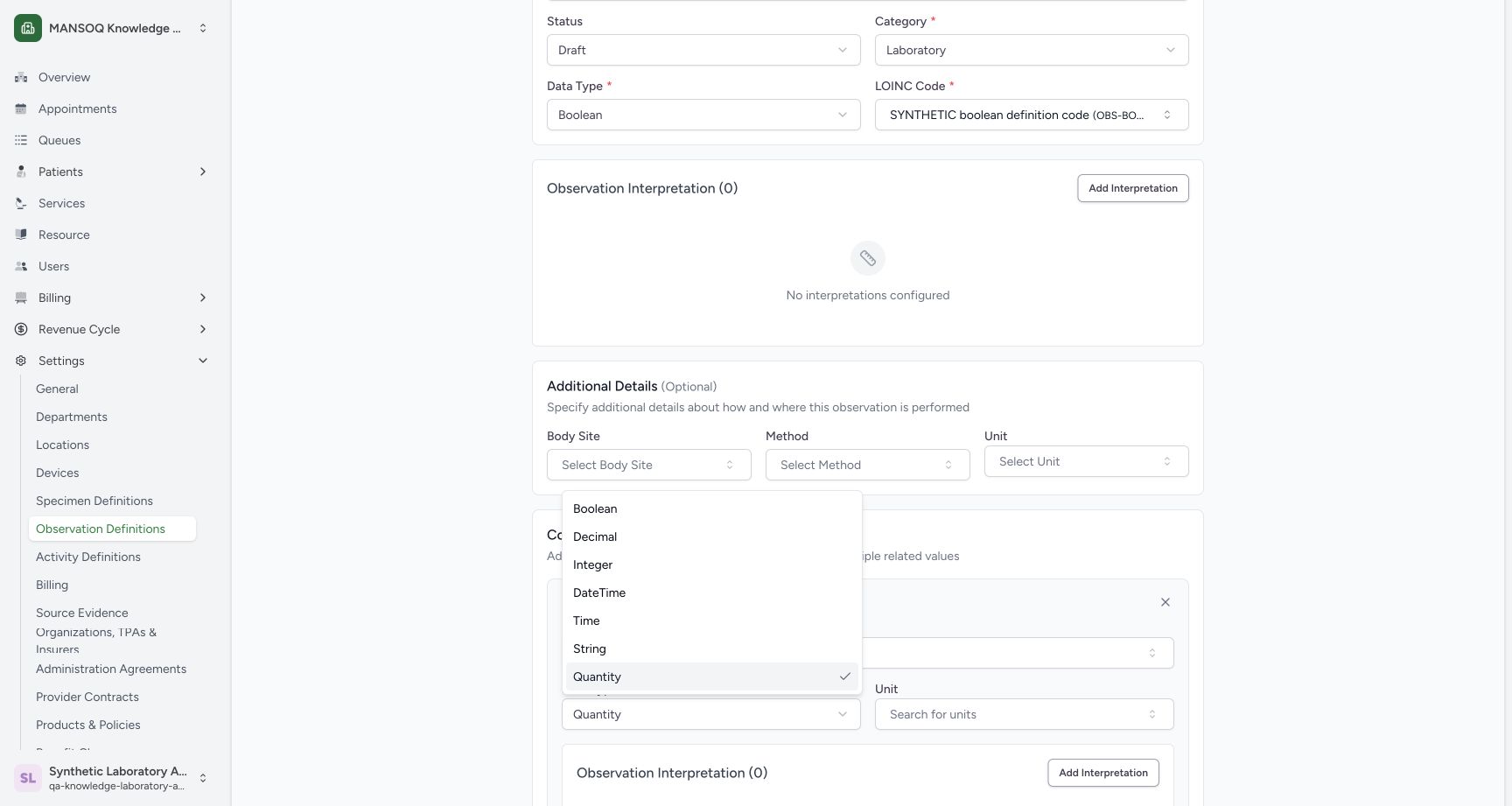1512x806 pixels.
Task: Collapse the Settings section chevron
Action: coord(203,361)
